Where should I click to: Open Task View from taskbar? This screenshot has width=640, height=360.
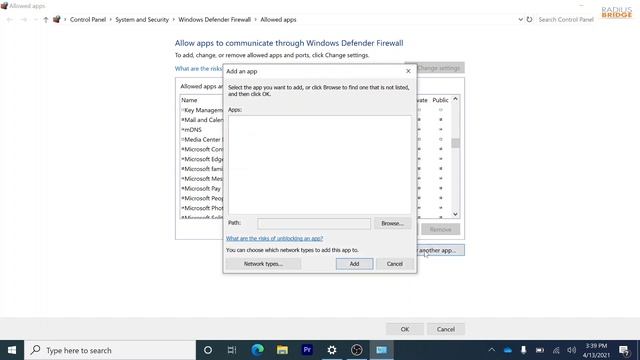click(232, 350)
